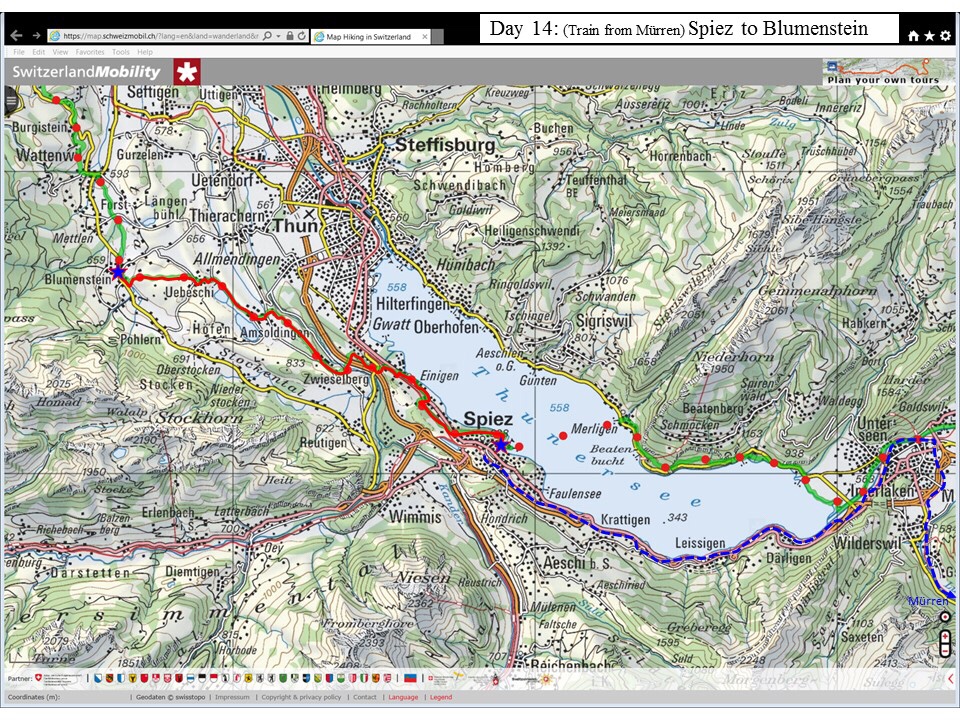Click the browser Back arrow
The width and height of the screenshot is (960, 720).
pyautogui.click(x=16, y=36)
